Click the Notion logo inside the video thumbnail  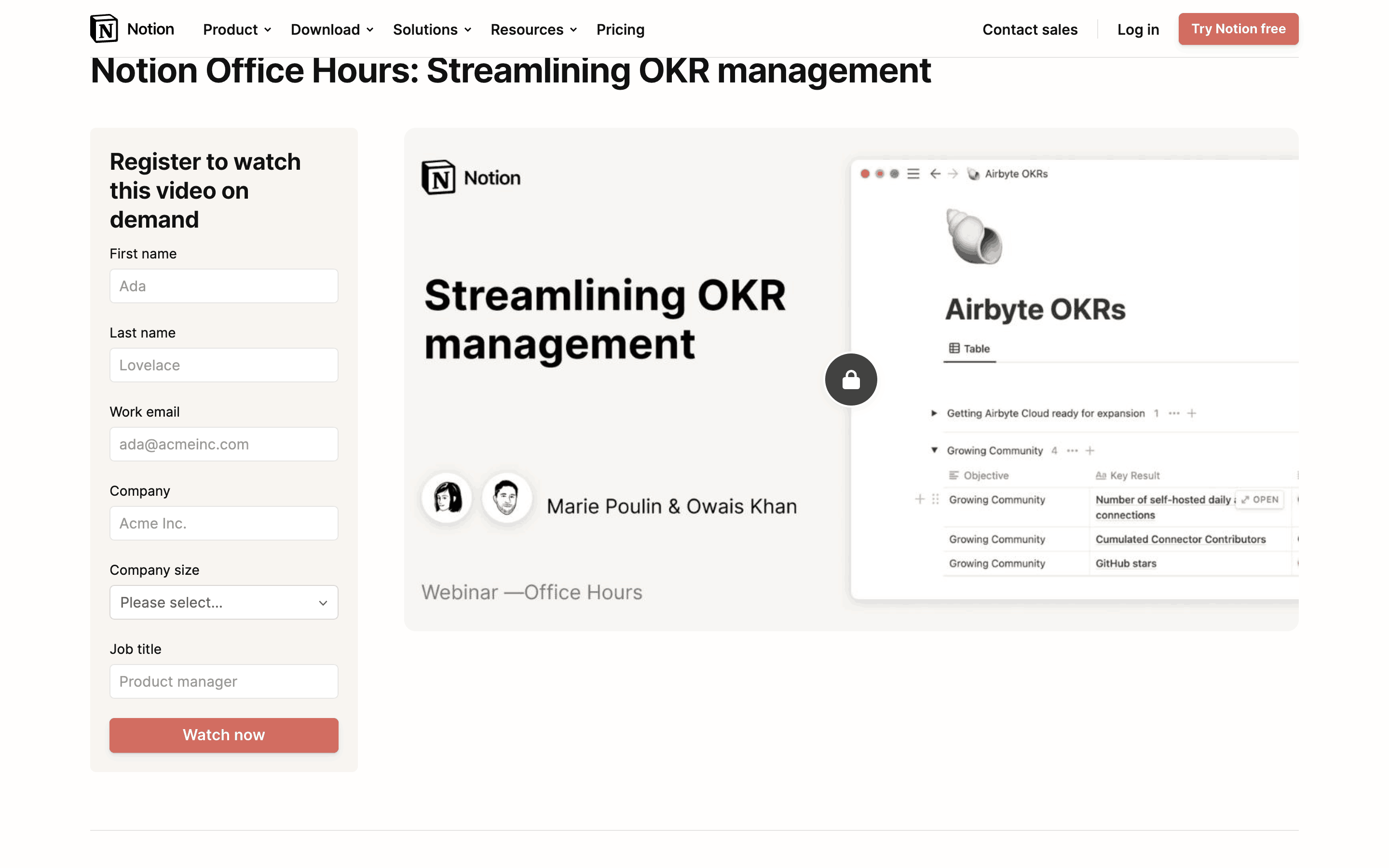tap(438, 177)
